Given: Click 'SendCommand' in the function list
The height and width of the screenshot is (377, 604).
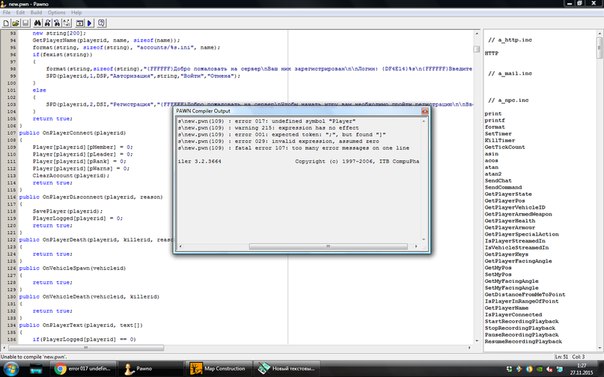Looking at the screenshot, I should pos(503,187).
